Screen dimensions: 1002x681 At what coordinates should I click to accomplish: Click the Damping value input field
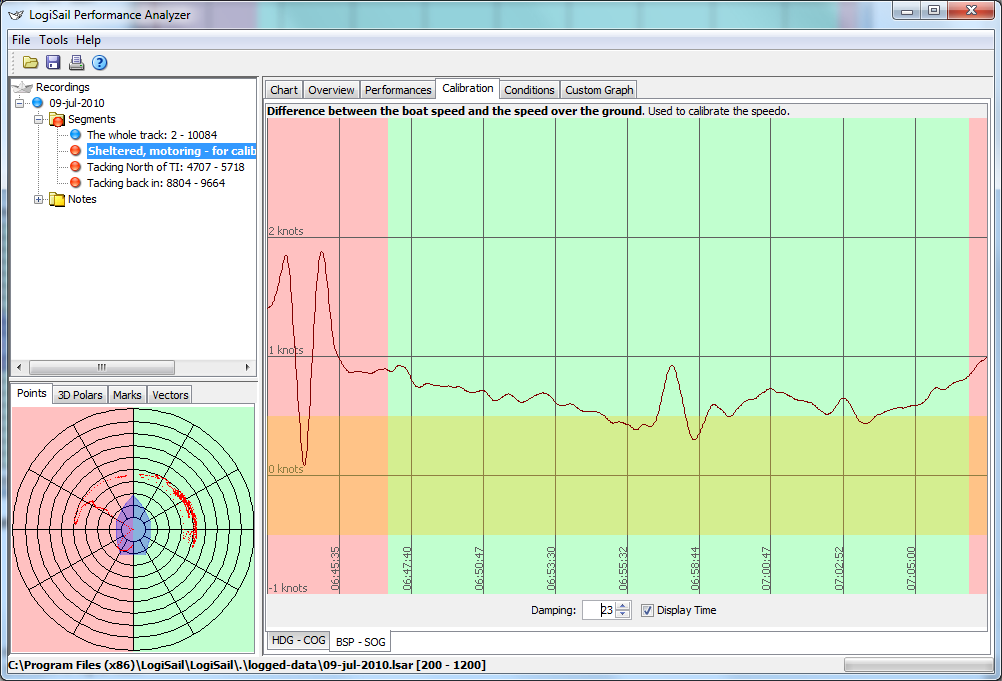(598, 610)
